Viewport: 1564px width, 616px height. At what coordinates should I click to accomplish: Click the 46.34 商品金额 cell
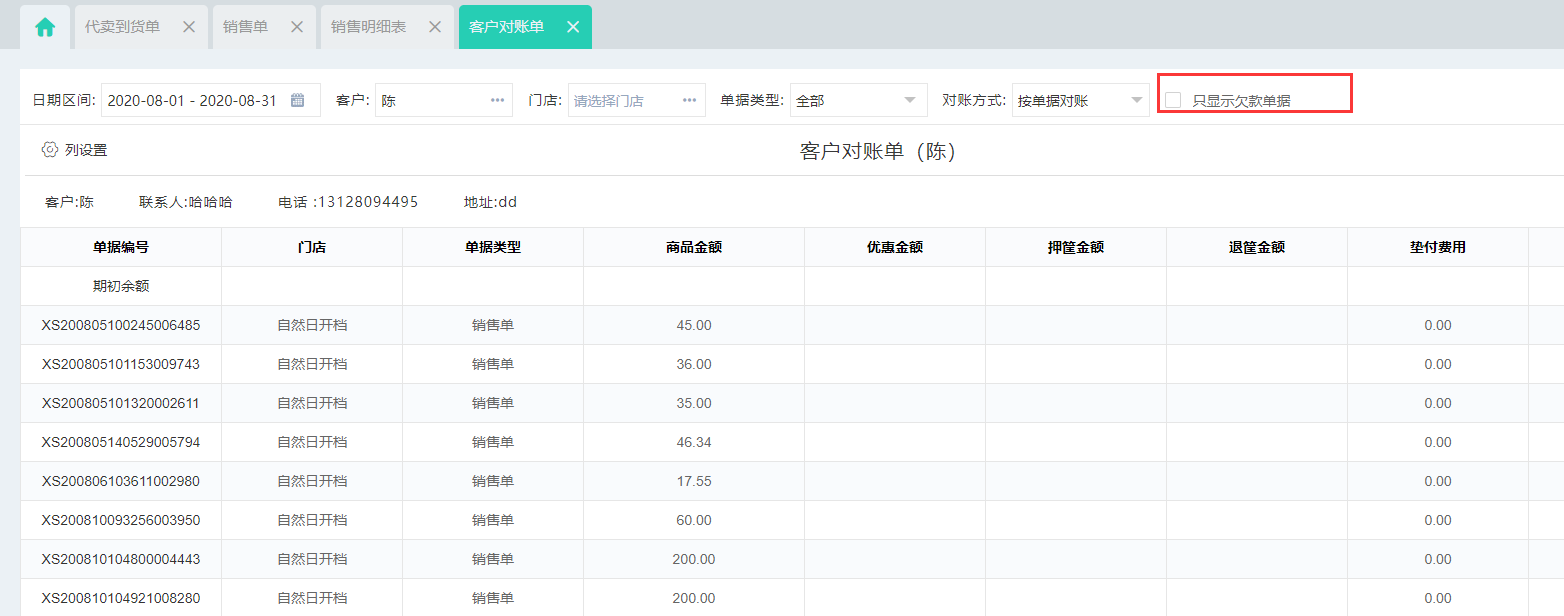694,442
